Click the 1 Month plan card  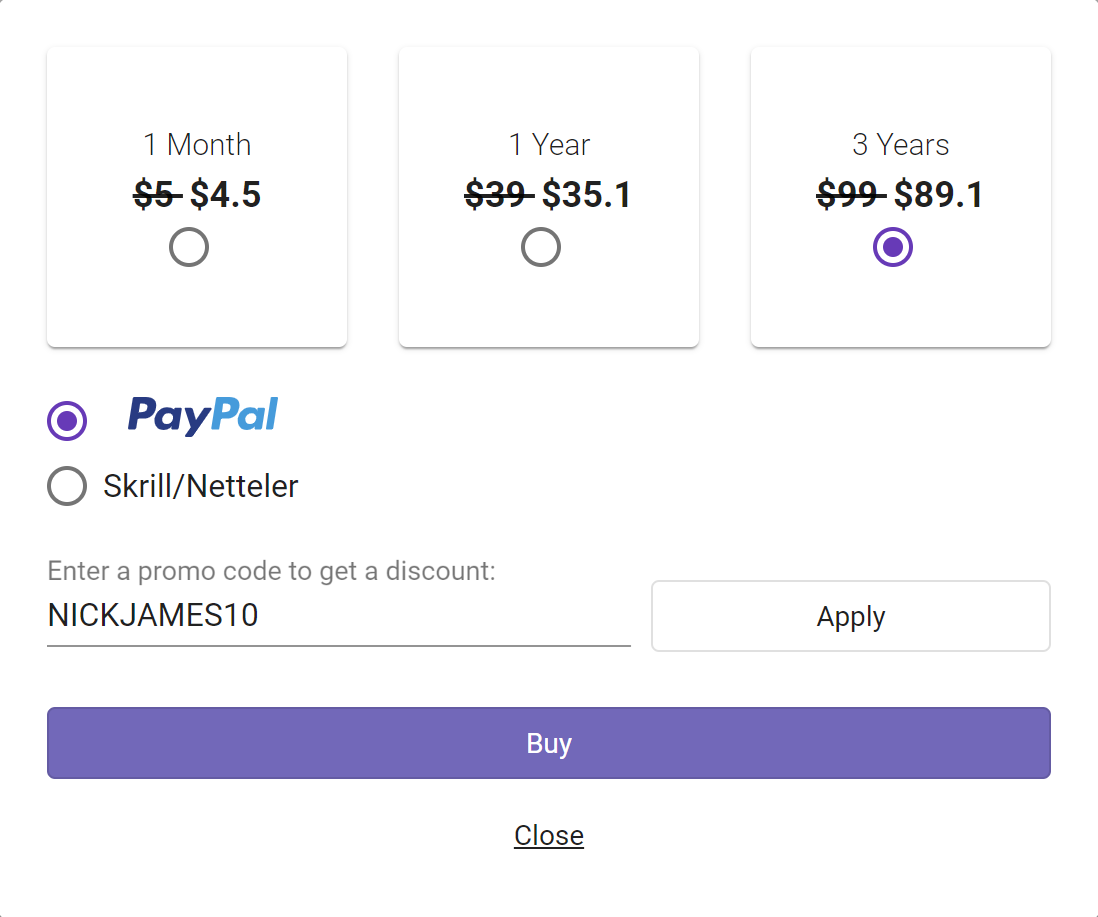pos(197,197)
